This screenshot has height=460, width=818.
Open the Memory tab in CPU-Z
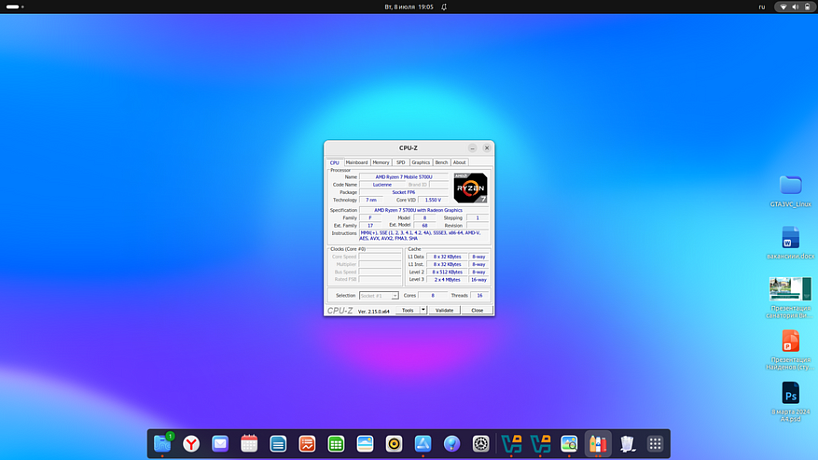click(381, 162)
